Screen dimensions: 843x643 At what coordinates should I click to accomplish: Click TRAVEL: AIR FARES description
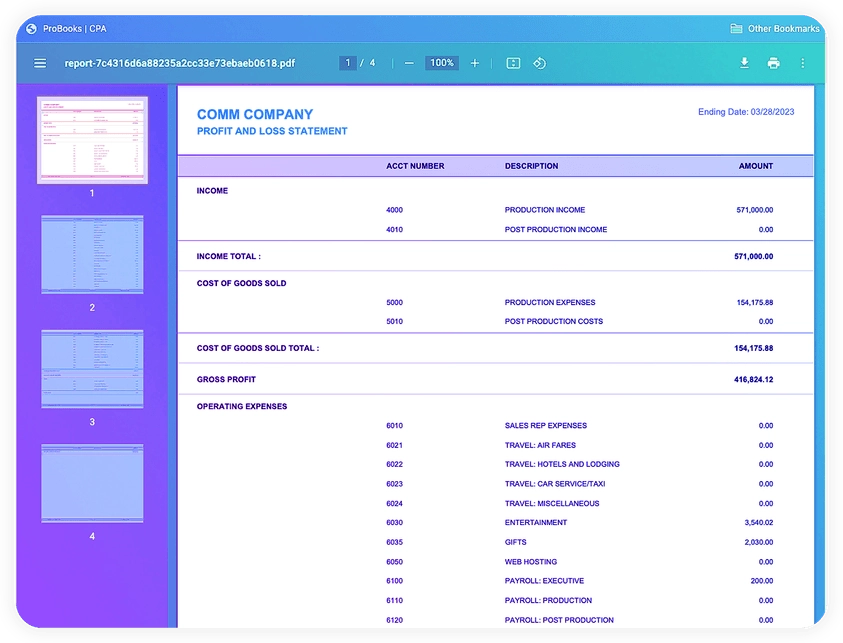(x=540, y=445)
